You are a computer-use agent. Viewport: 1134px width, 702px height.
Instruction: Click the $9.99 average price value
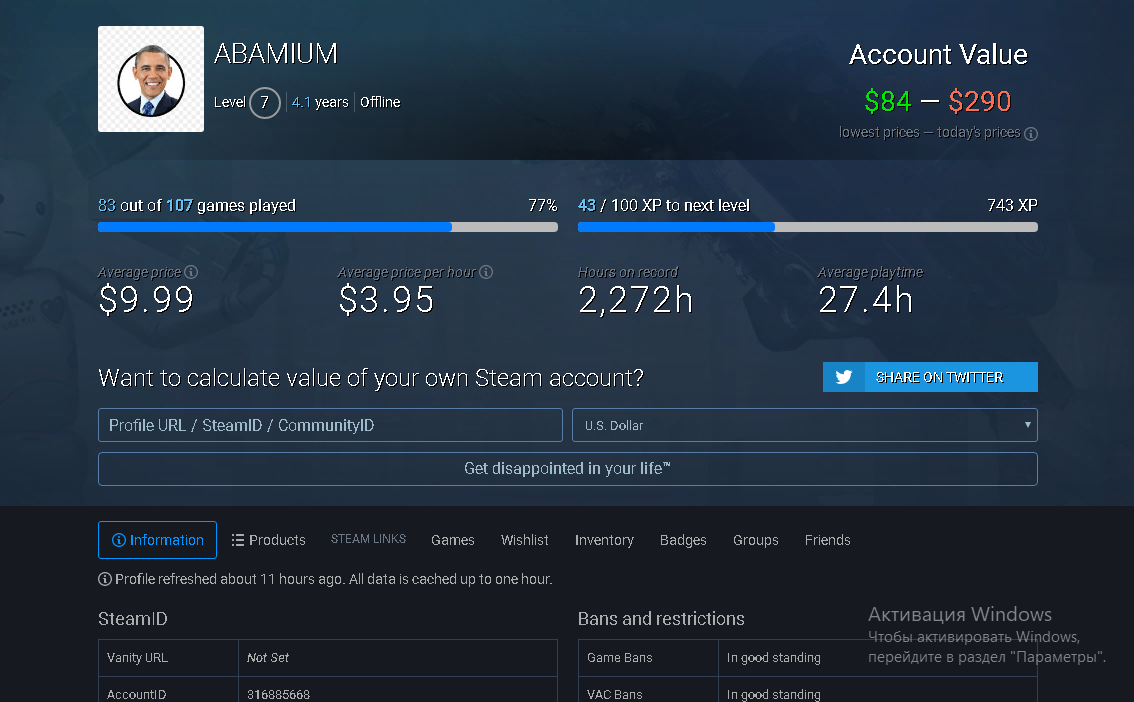coord(146,299)
